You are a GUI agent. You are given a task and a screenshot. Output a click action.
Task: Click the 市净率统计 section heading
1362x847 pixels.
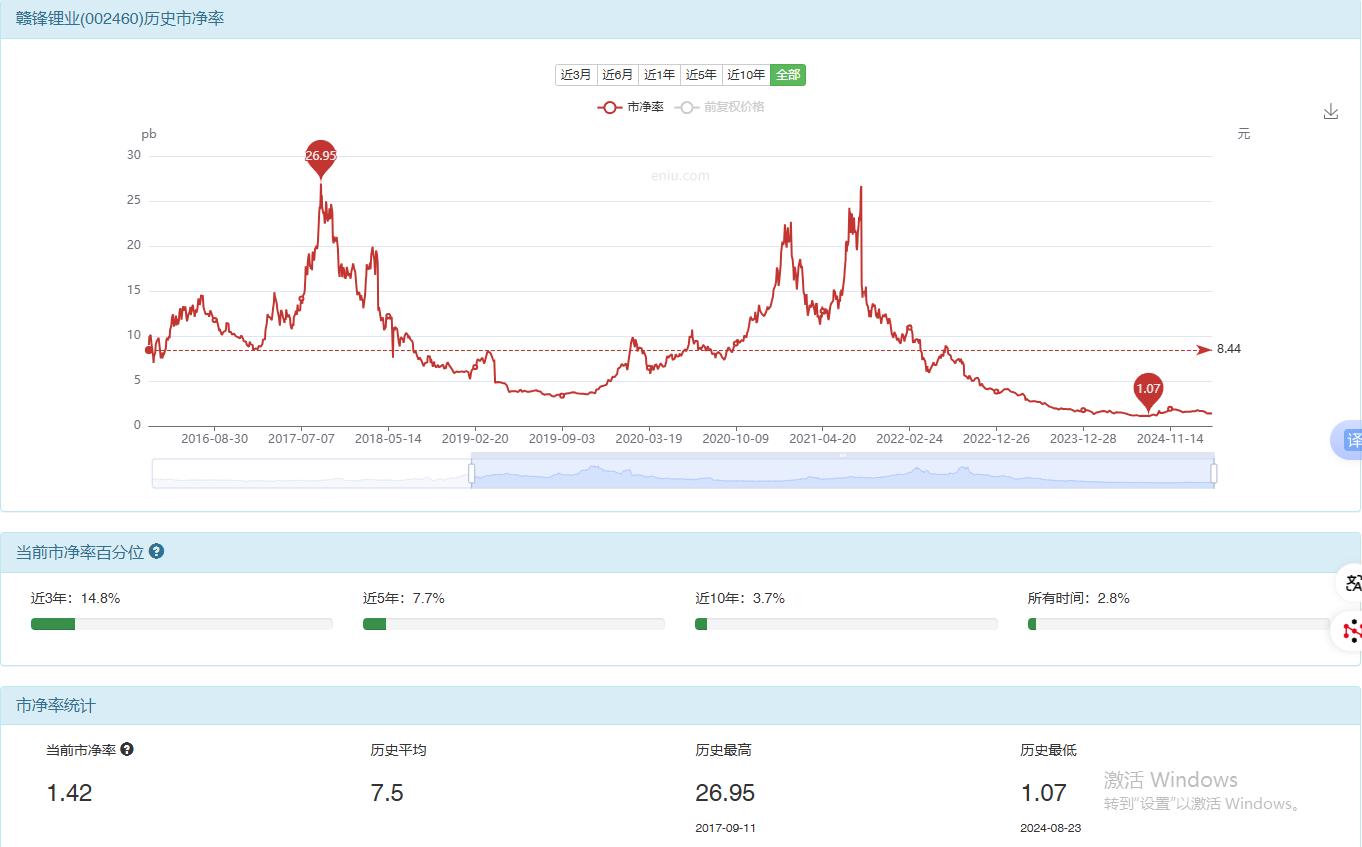[56, 705]
